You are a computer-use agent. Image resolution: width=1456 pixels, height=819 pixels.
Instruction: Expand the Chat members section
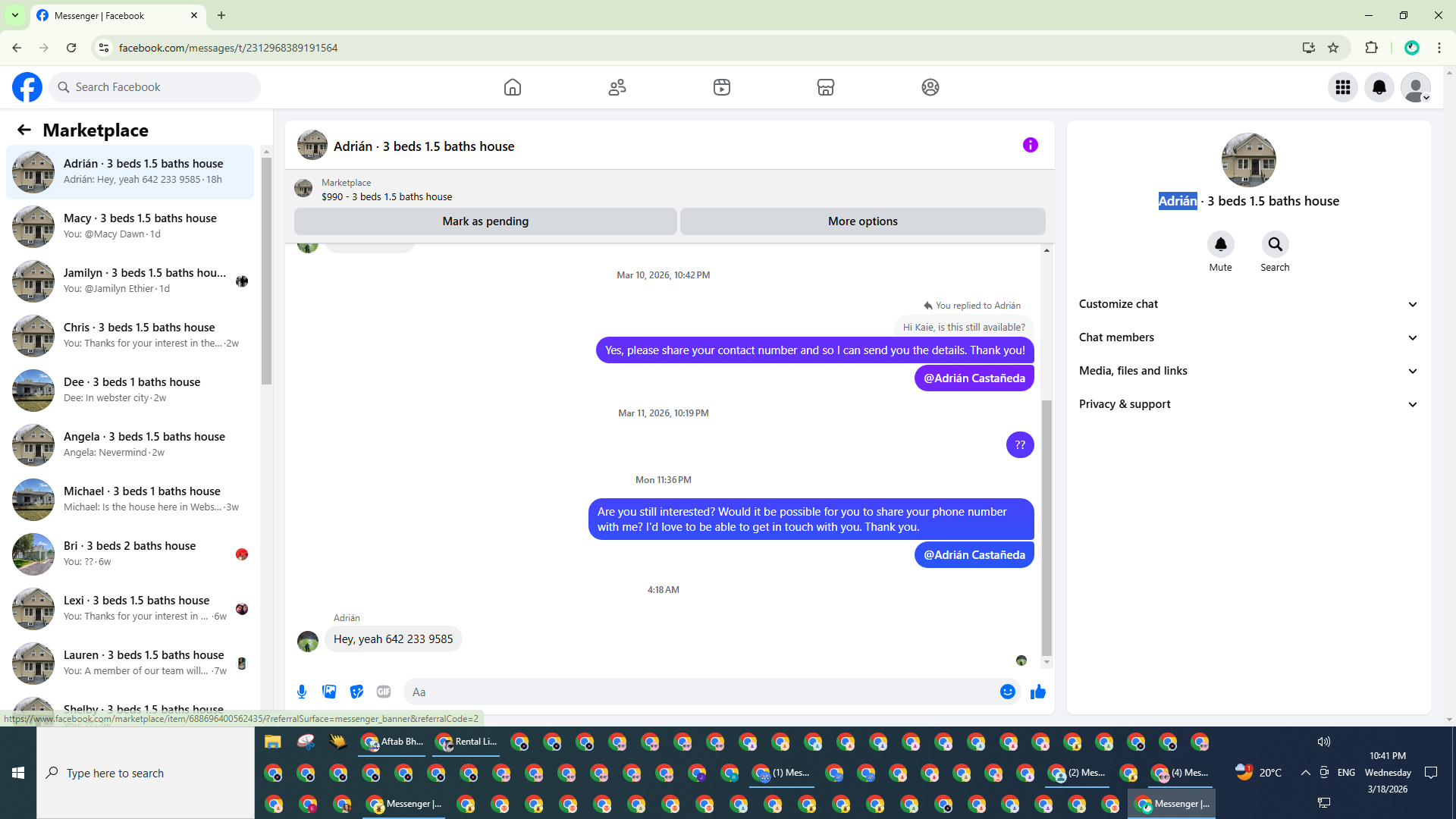(x=1247, y=337)
